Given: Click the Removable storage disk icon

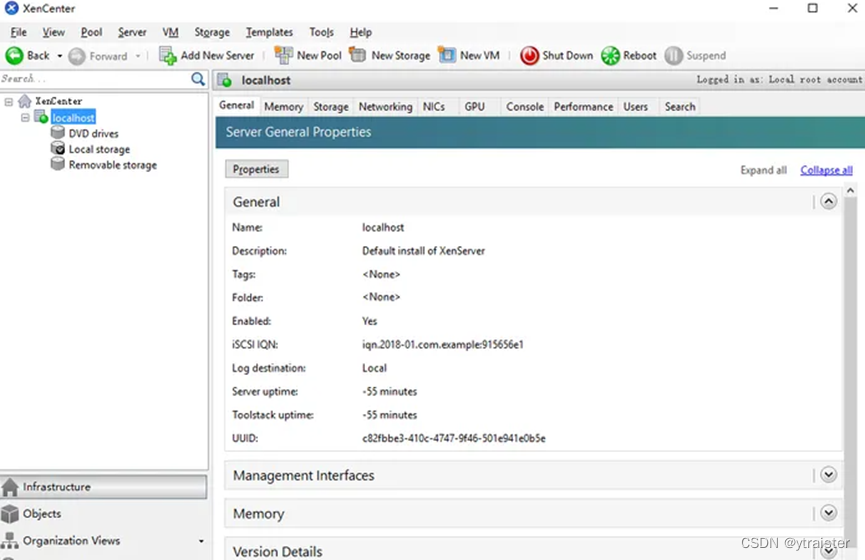Looking at the screenshot, I should coord(57,164).
